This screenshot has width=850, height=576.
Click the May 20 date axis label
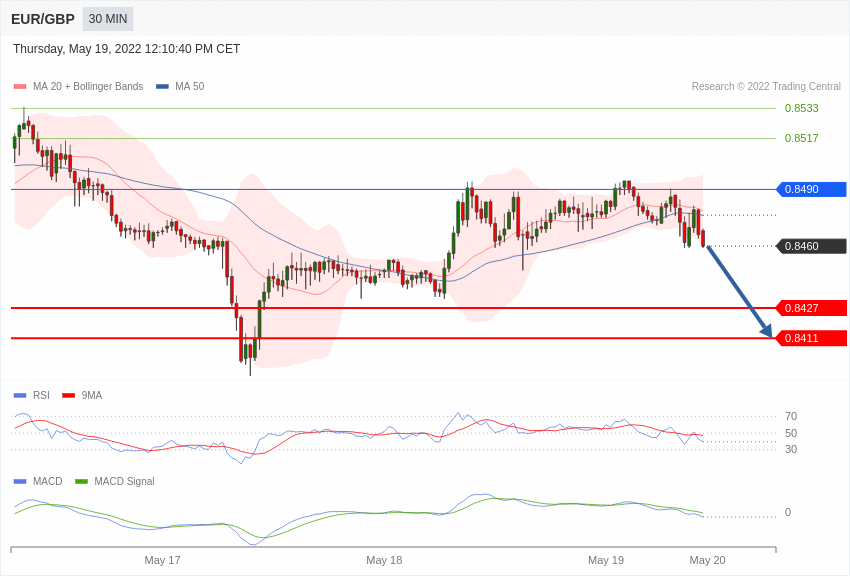(x=707, y=560)
